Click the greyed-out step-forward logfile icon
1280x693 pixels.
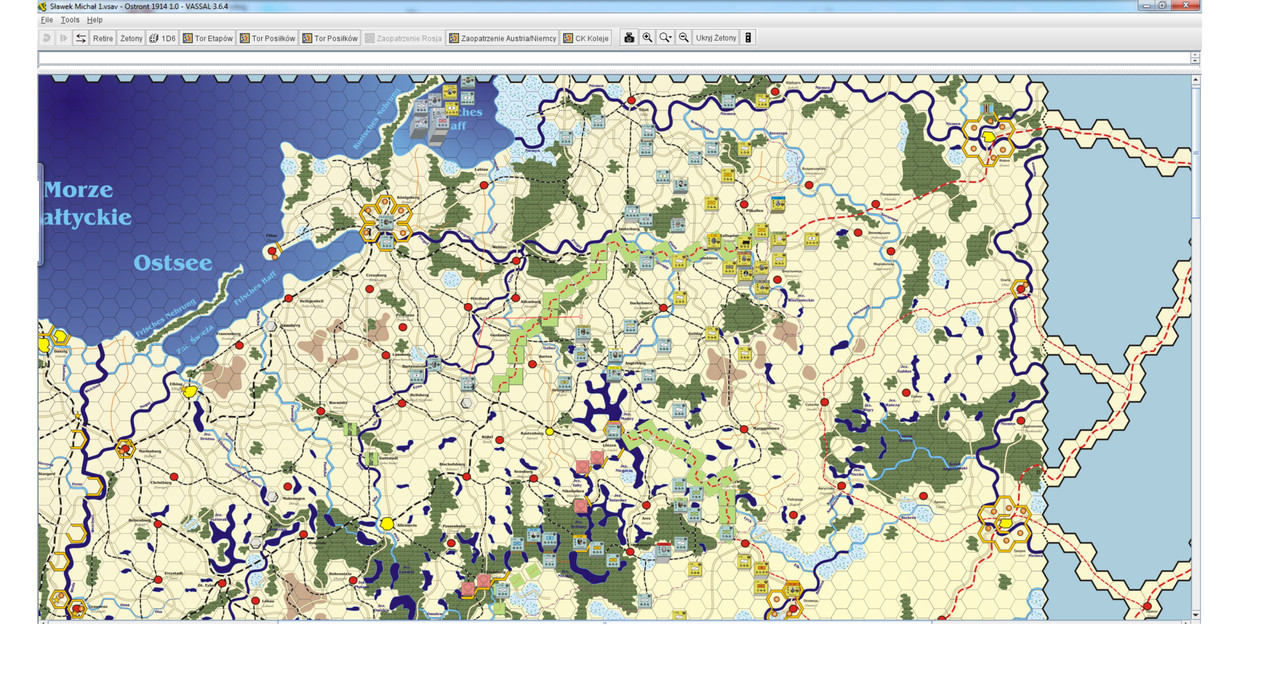point(64,38)
